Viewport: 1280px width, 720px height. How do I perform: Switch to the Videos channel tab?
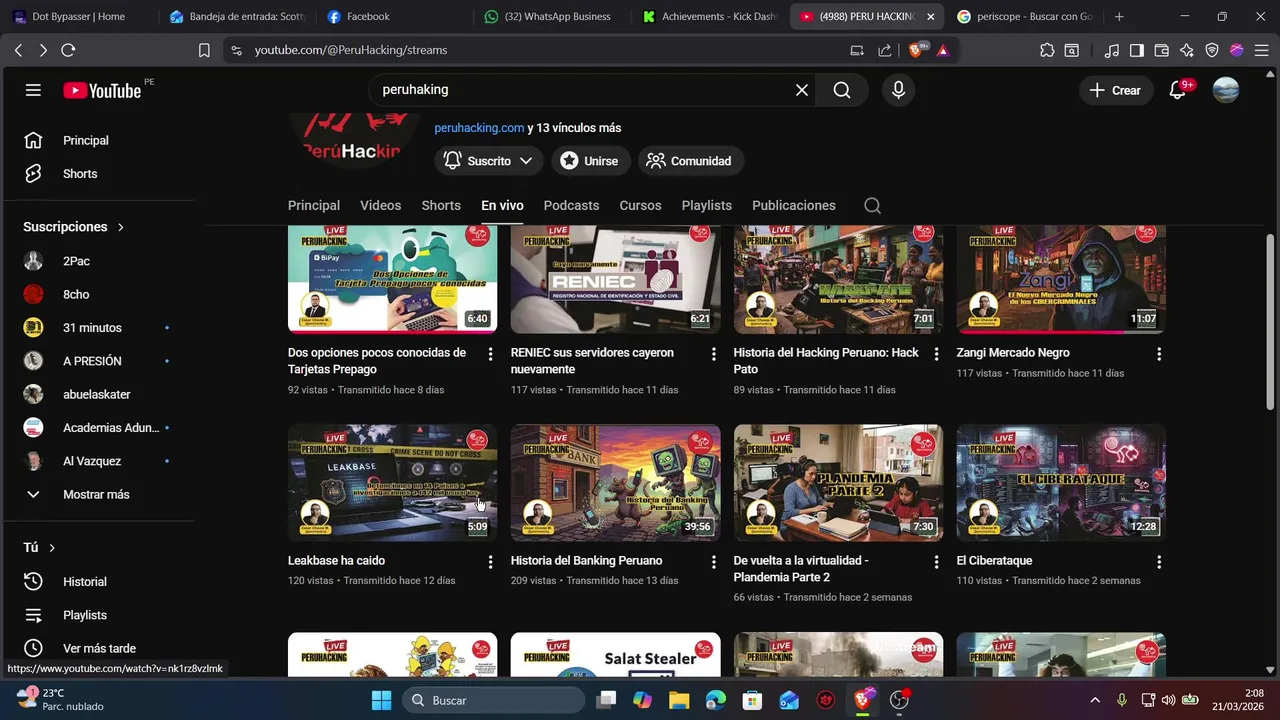click(x=380, y=205)
